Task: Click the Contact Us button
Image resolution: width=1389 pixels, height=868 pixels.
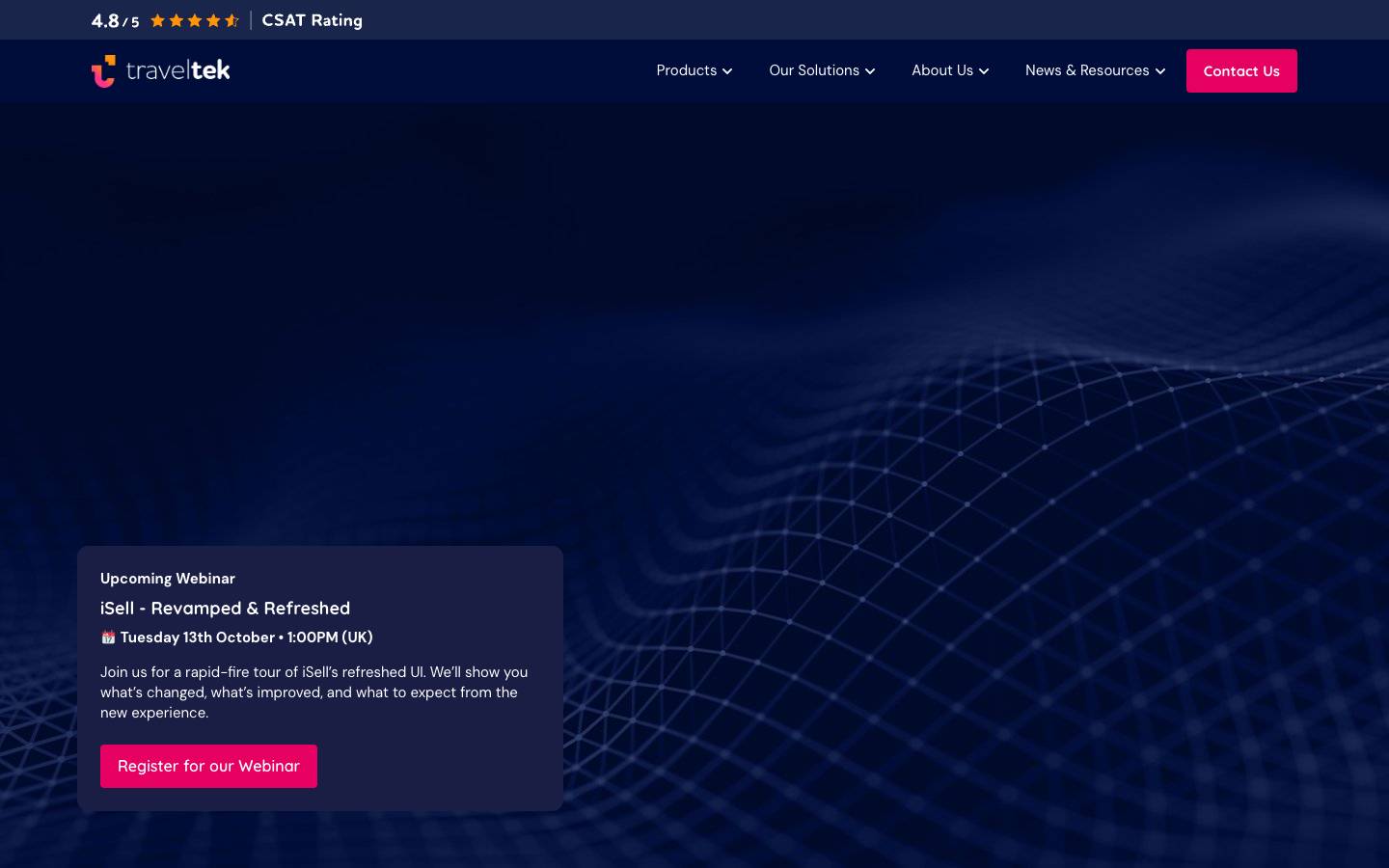Action: point(1241,71)
